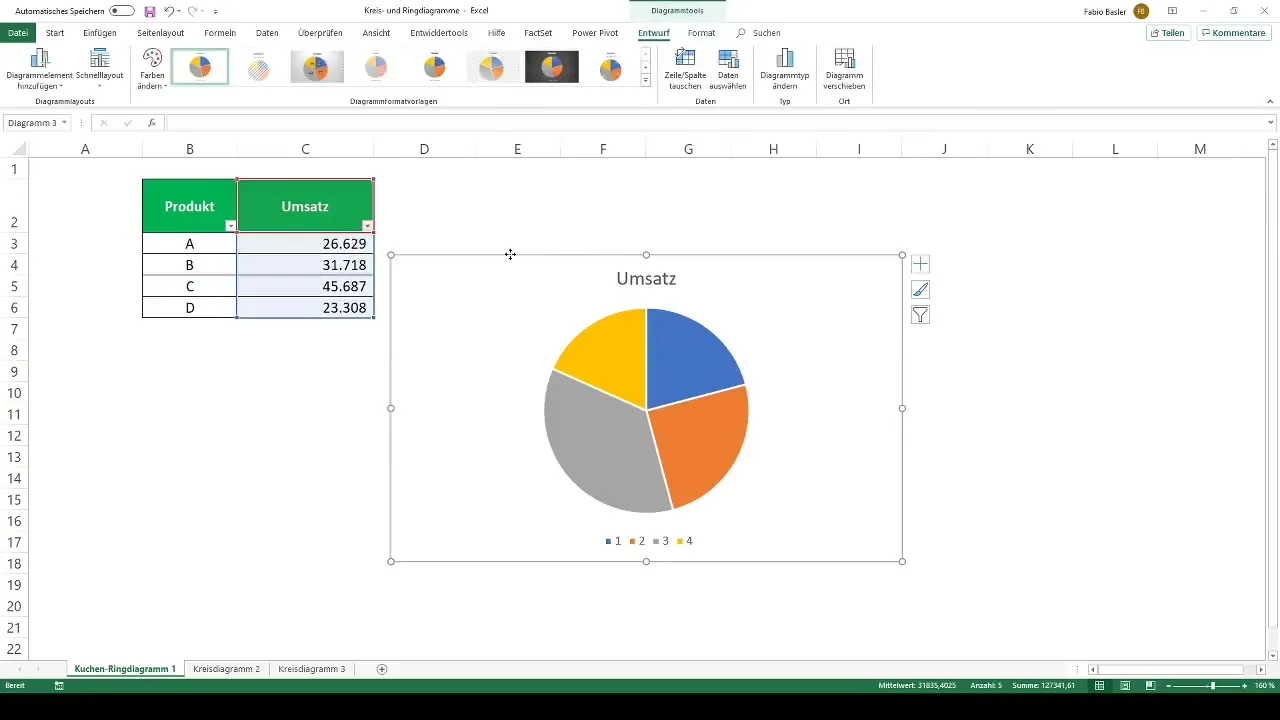Open the Formeln ribbon tab
1280x720 pixels.
click(220, 33)
